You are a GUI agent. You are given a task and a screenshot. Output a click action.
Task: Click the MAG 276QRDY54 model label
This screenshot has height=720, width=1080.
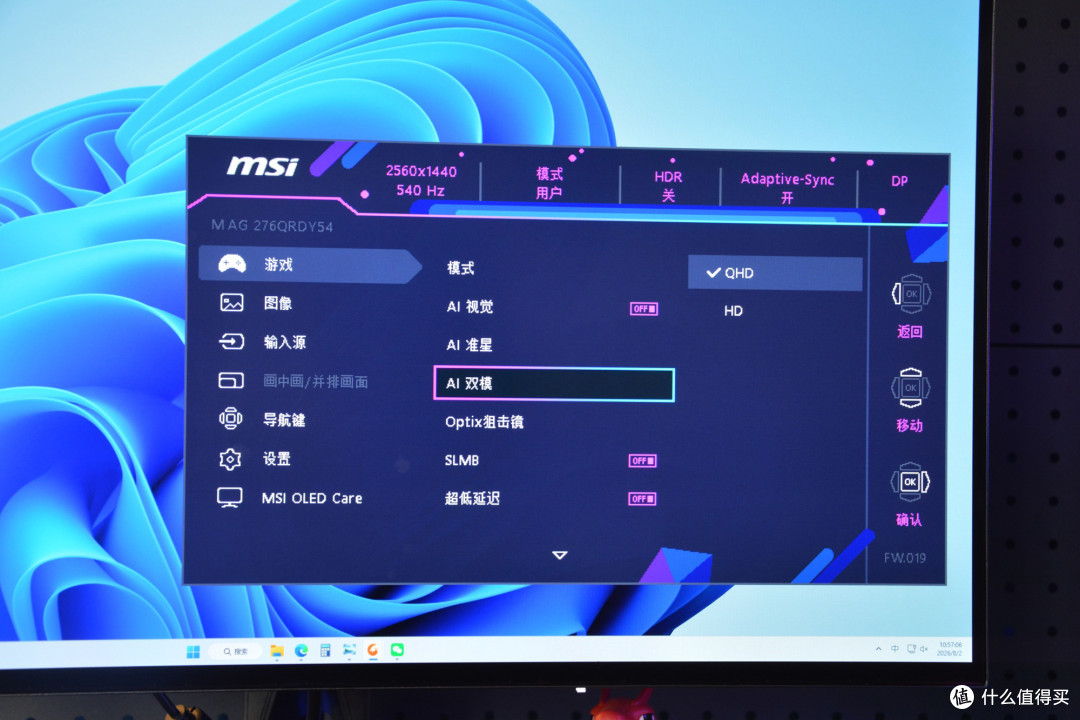(271, 226)
